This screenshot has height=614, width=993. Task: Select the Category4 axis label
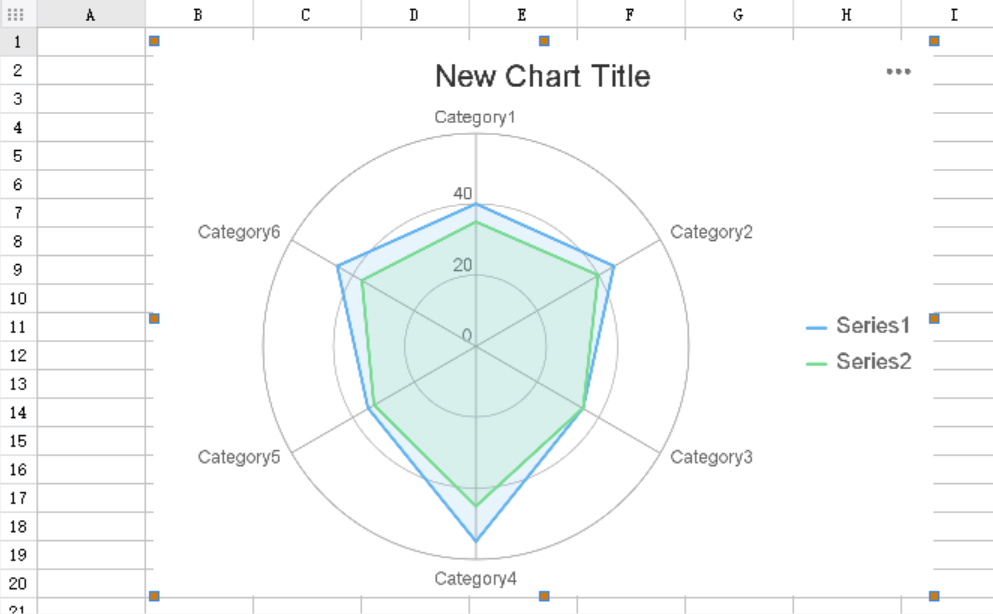[476, 578]
